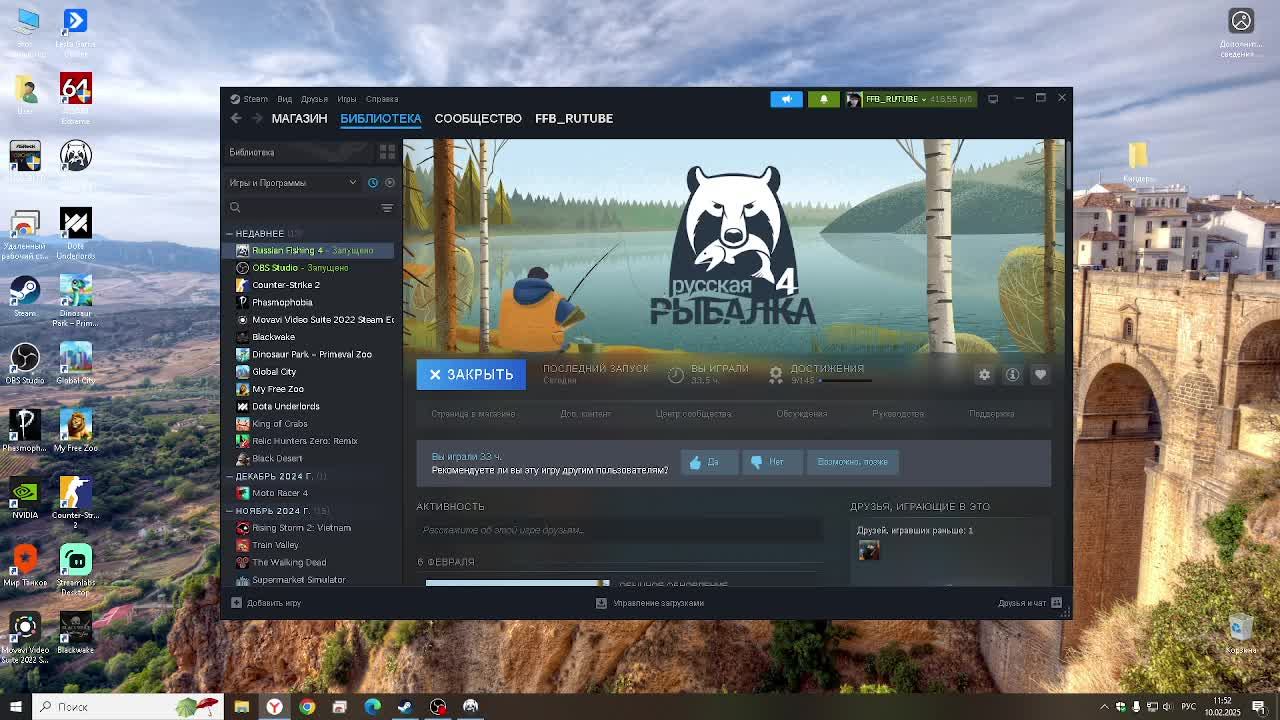Select Phasmophobia in library list
Image resolution: width=1280 pixels, height=720 pixels.
[x=310, y=302]
